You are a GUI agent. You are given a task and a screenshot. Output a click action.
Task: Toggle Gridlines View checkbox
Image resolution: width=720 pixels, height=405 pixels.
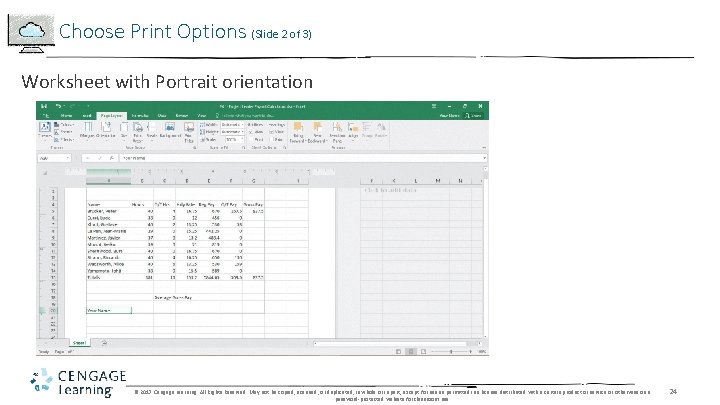coord(251,132)
